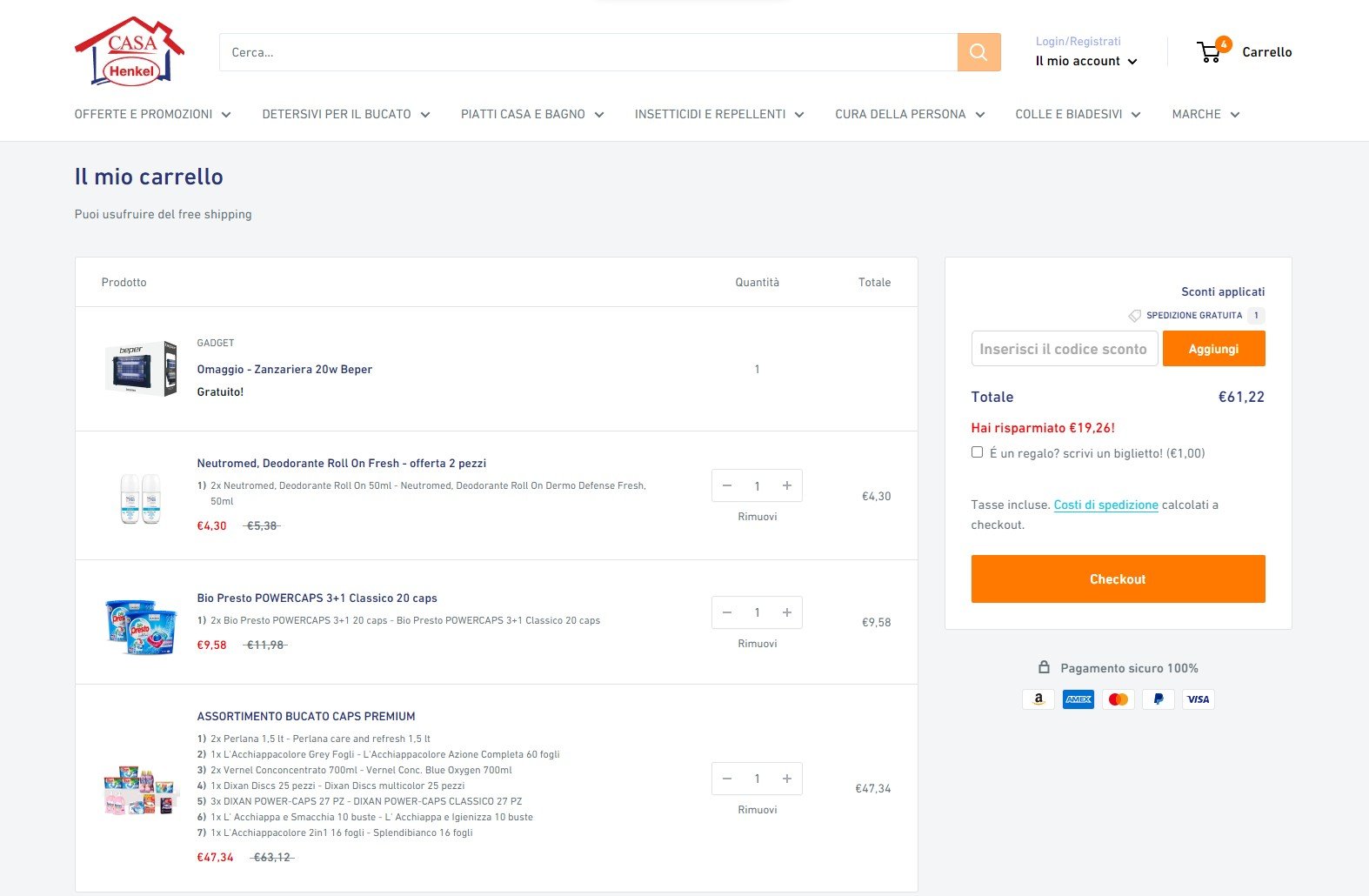Open Offerte e Promozioni menu
The image size is (1369, 896).
152,114
